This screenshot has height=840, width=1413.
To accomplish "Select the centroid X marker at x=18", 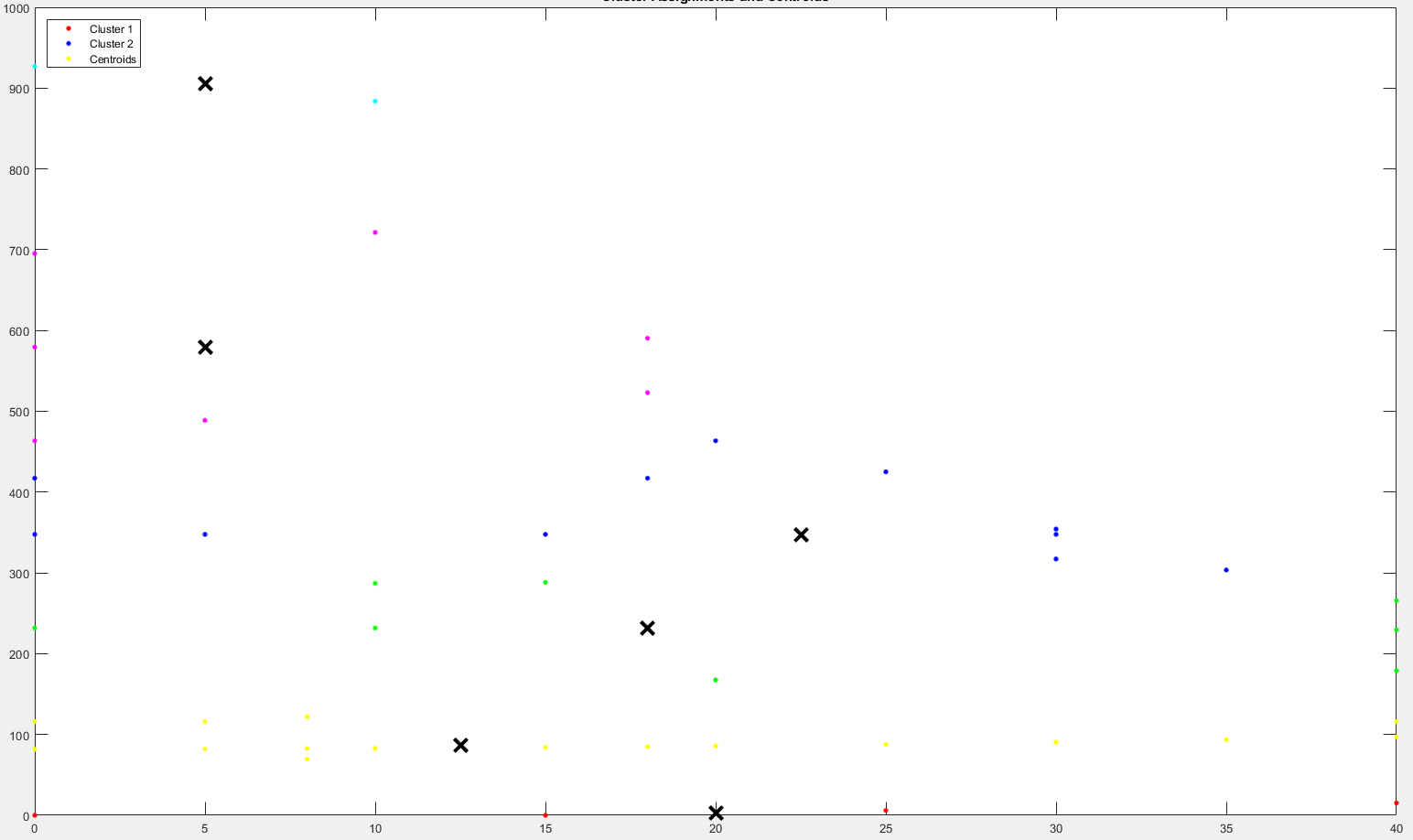I will (647, 628).
